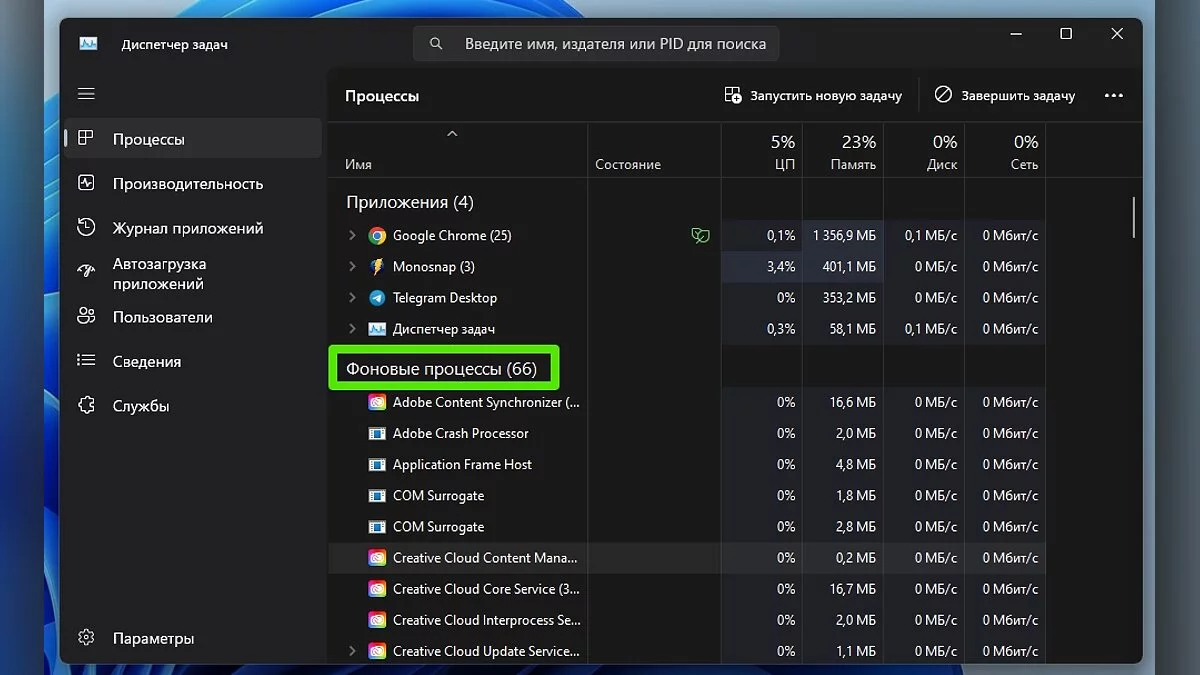The height and width of the screenshot is (675, 1200).
Task: Click the Task Manager icon in title bar
Action: pos(89,44)
